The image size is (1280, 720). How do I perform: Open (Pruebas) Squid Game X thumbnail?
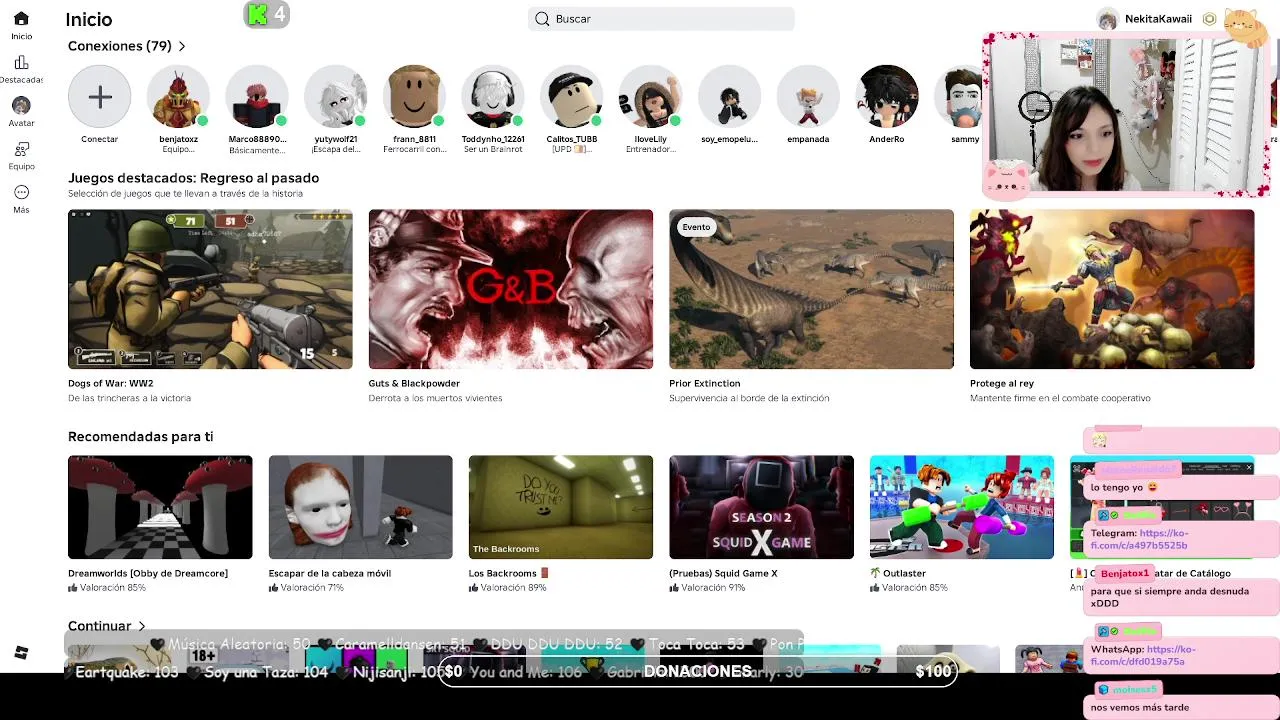click(761, 507)
